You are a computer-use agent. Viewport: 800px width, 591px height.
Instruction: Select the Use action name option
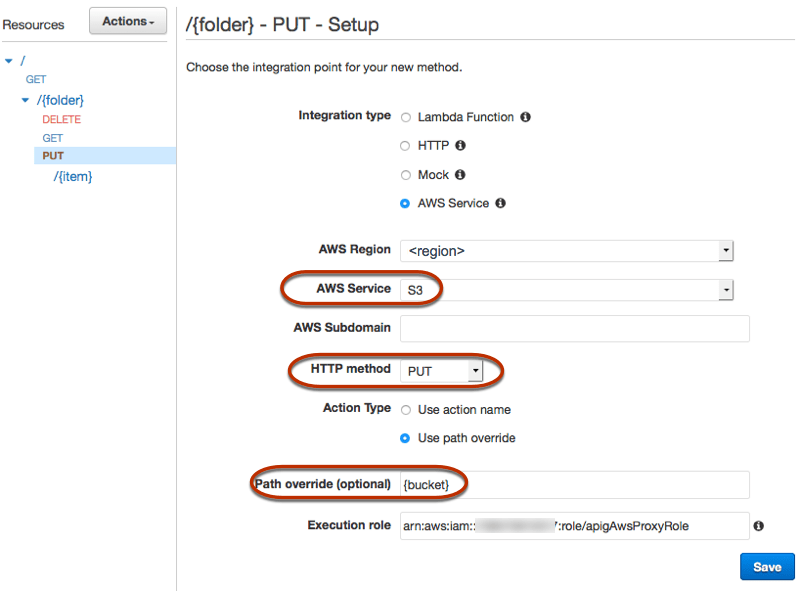[406, 409]
